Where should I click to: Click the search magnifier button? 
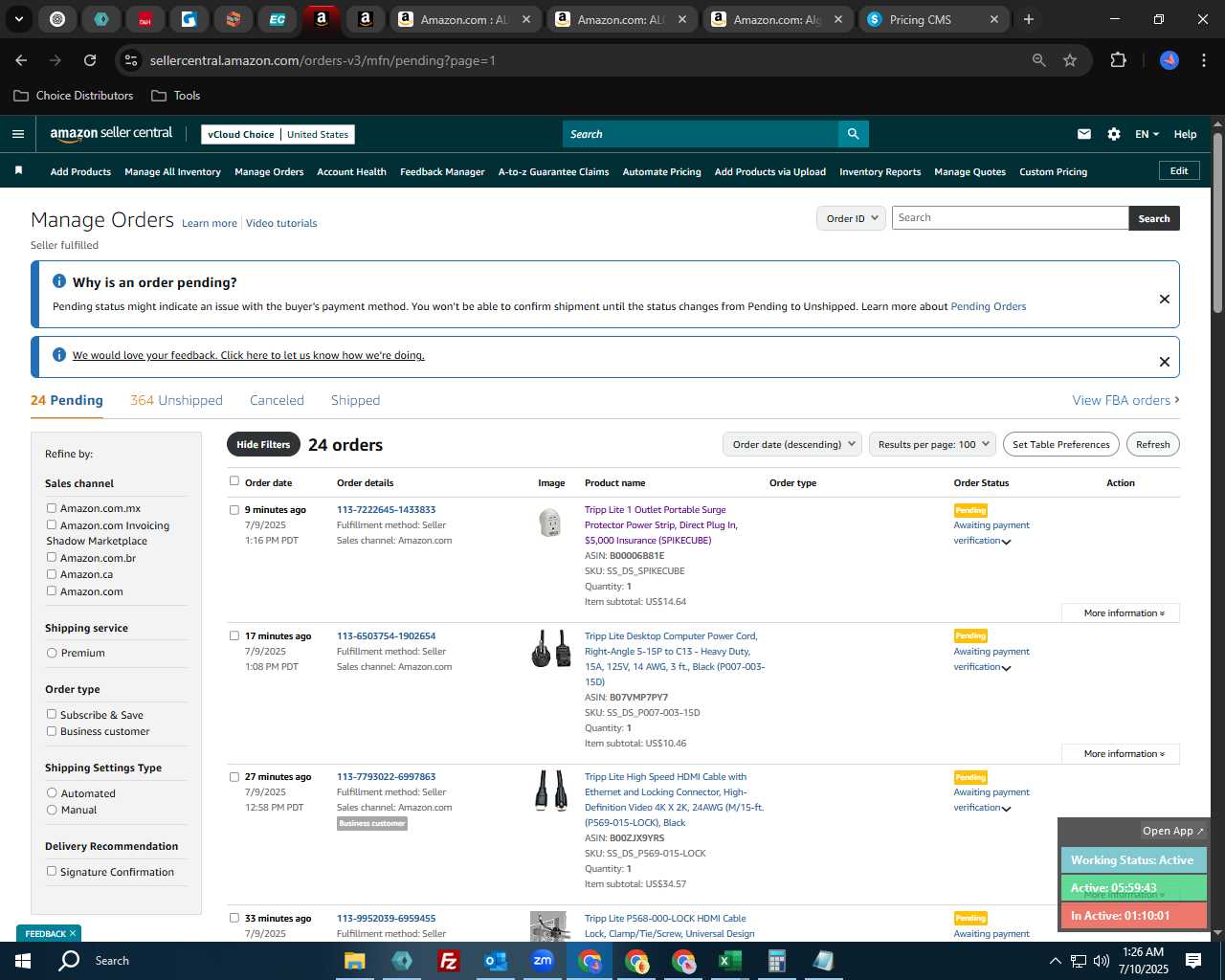coord(853,134)
